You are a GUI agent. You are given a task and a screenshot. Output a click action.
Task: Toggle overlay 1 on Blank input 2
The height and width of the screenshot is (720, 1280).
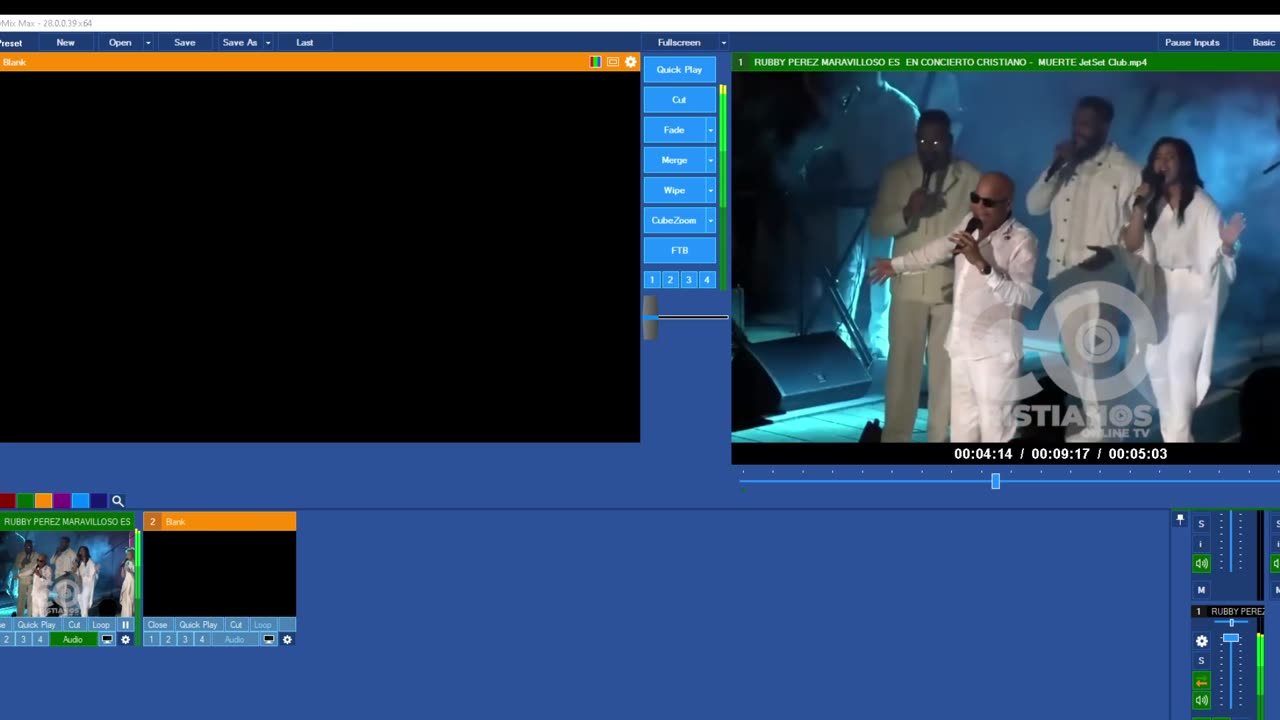pyautogui.click(x=152, y=640)
